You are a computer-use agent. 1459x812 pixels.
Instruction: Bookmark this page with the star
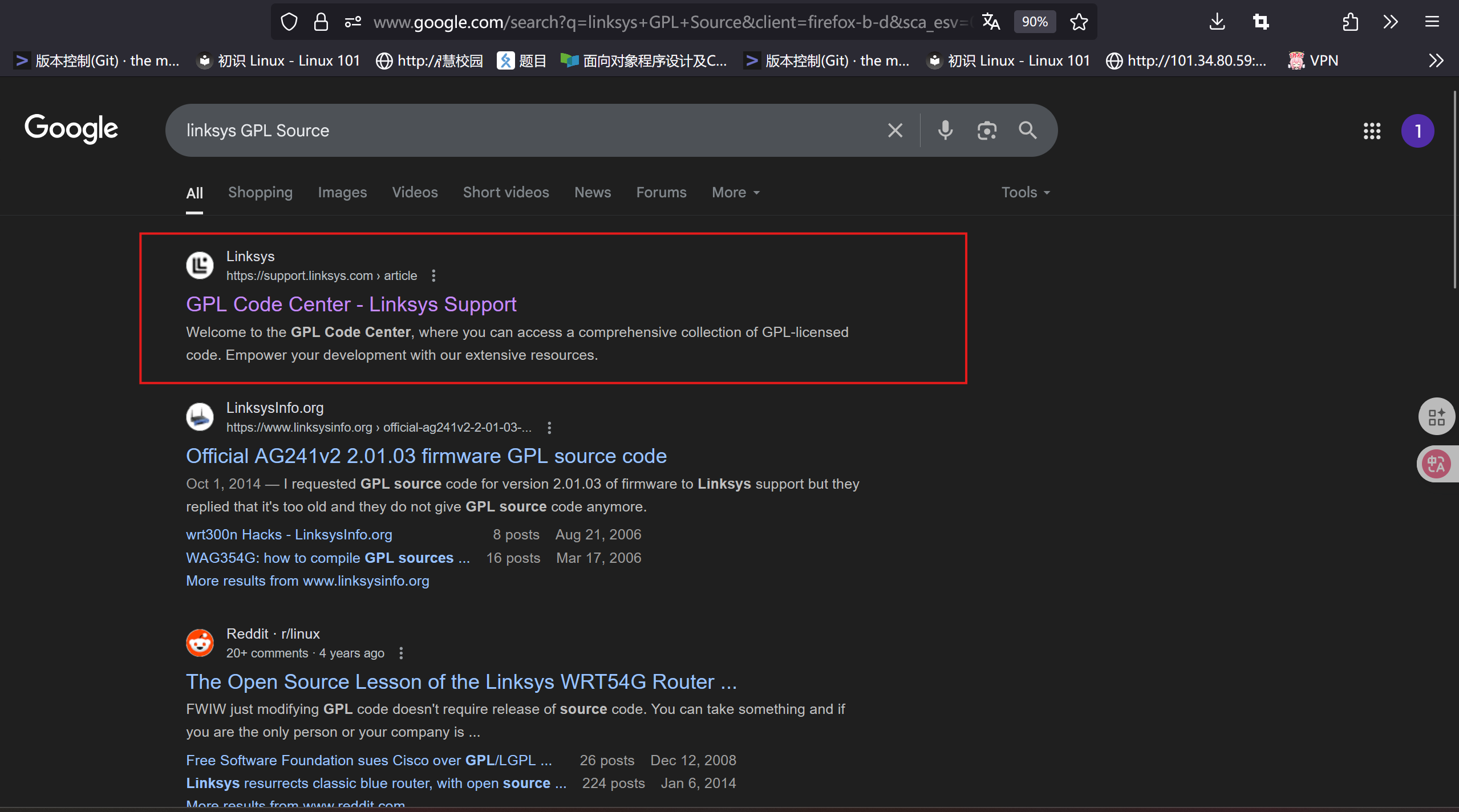(1079, 22)
